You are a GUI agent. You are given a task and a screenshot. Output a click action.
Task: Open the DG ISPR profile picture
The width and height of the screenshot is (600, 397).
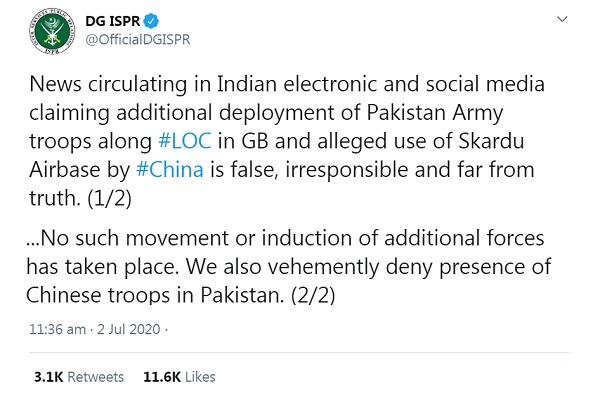52,32
